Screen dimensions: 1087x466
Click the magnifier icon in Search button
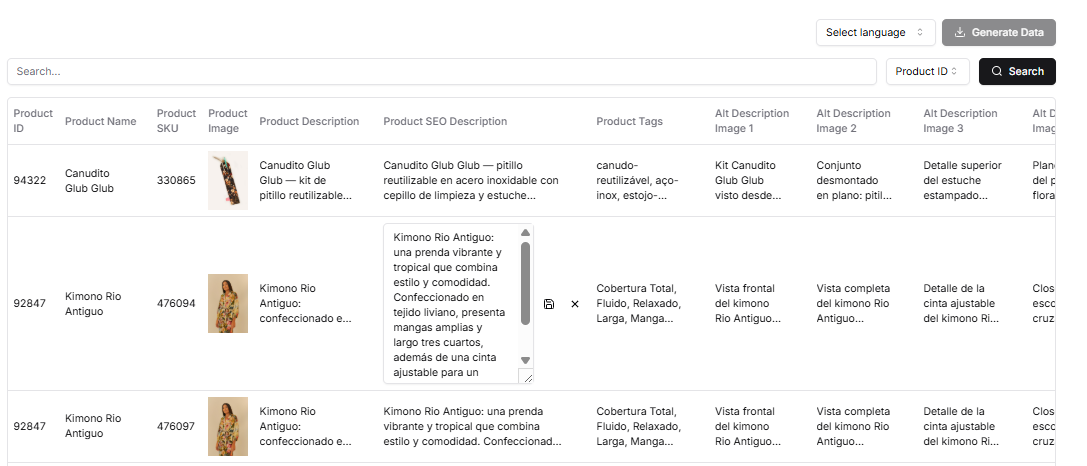point(996,72)
